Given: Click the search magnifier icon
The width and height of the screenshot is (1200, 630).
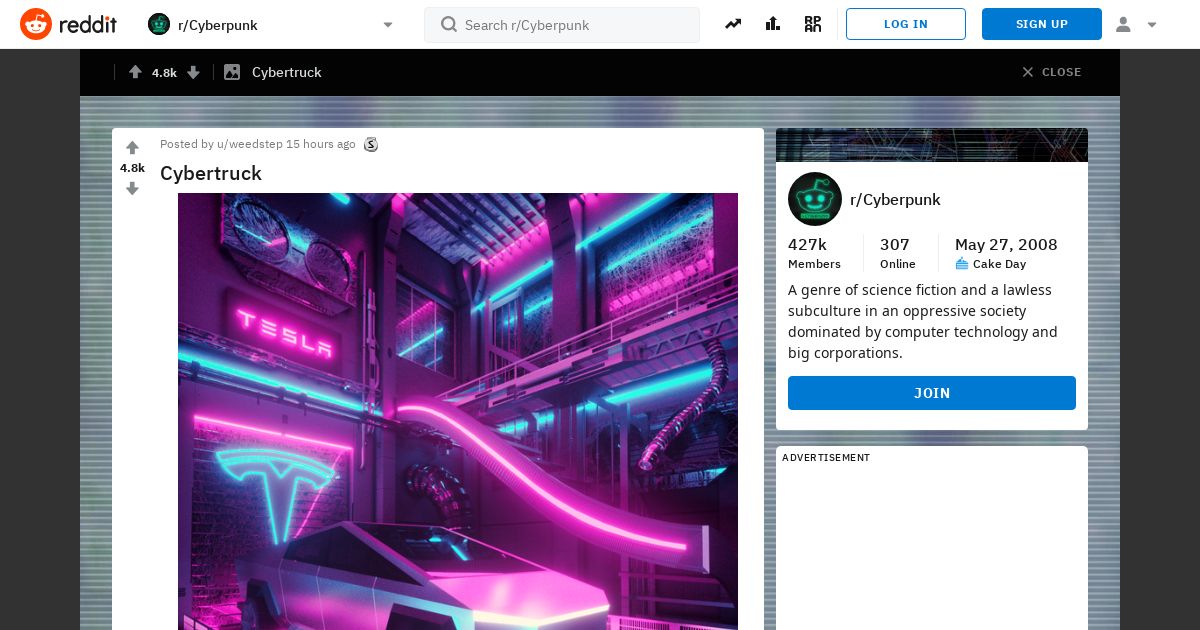Looking at the screenshot, I should 449,24.
